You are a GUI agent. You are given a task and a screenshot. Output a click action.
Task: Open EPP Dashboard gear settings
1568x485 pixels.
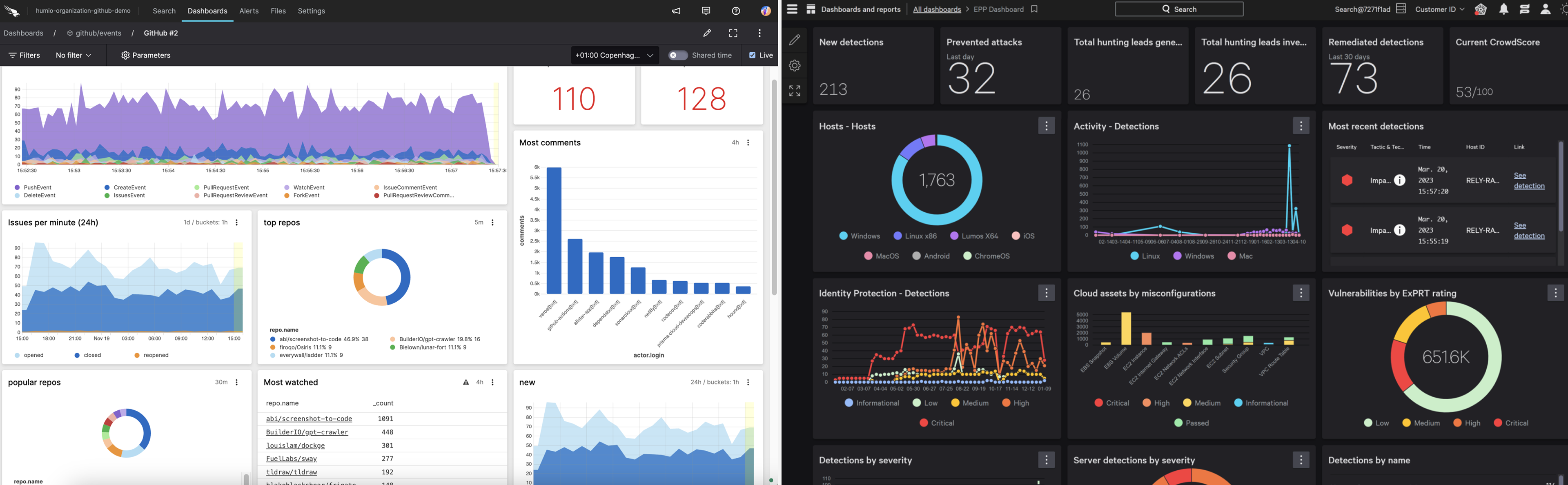click(x=794, y=65)
